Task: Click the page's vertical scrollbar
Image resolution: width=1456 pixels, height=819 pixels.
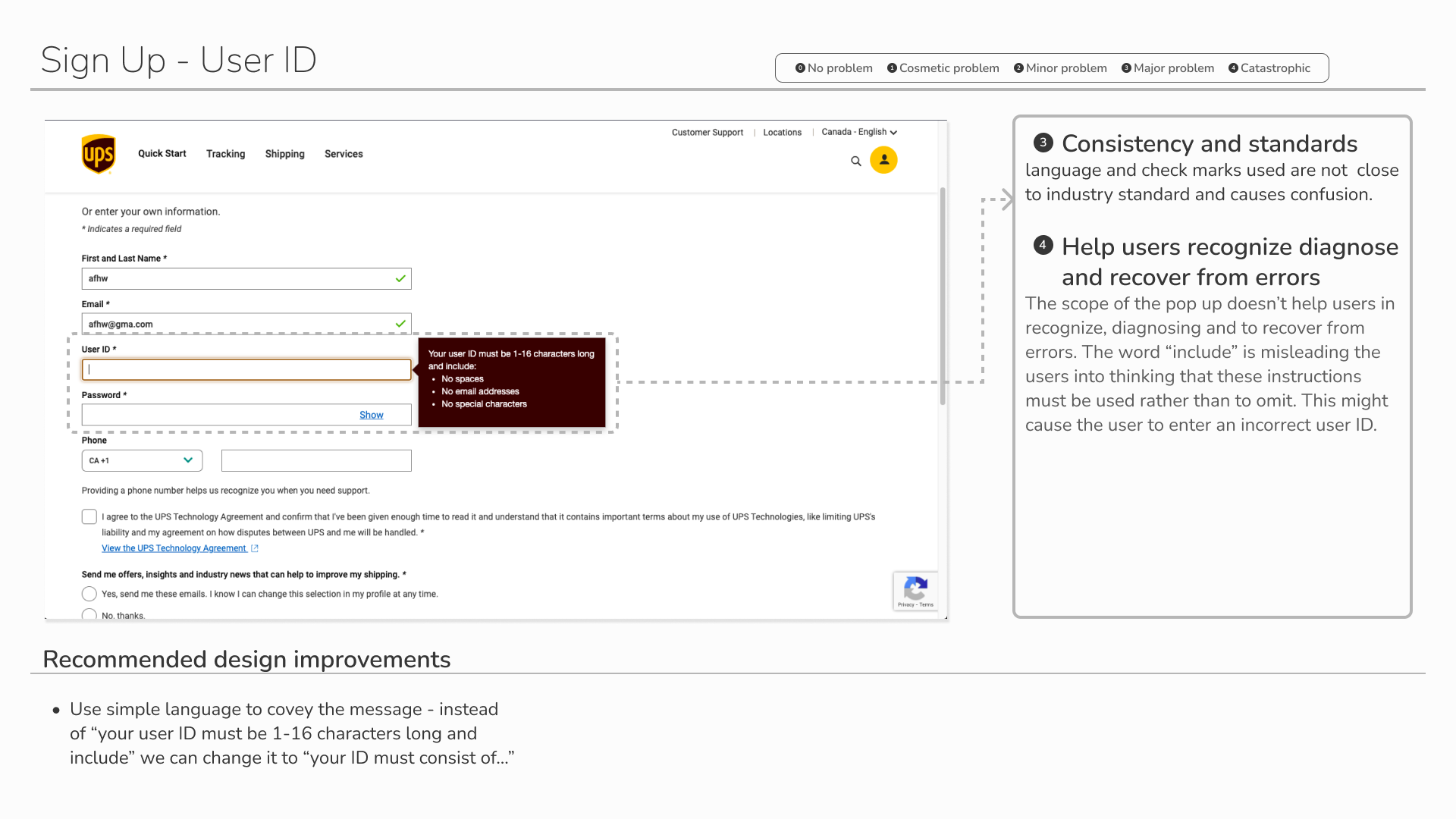Action: pos(943,296)
